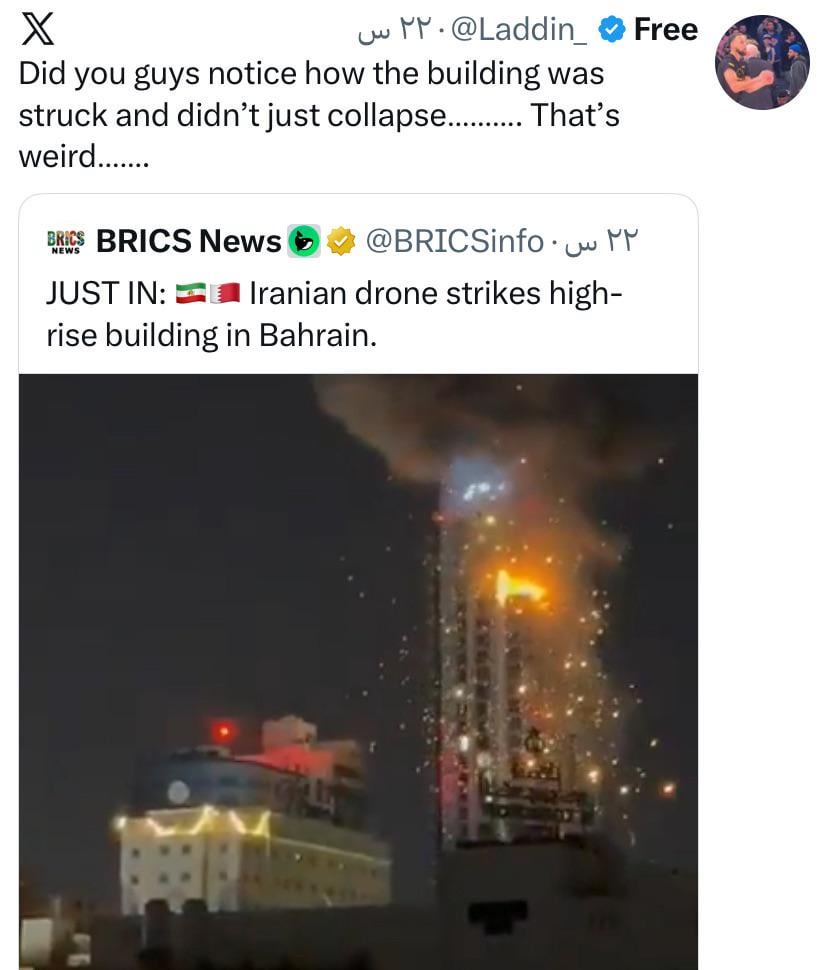Open the @Laddin_ handle link
The image size is (828, 970).
tap(520, 30)
